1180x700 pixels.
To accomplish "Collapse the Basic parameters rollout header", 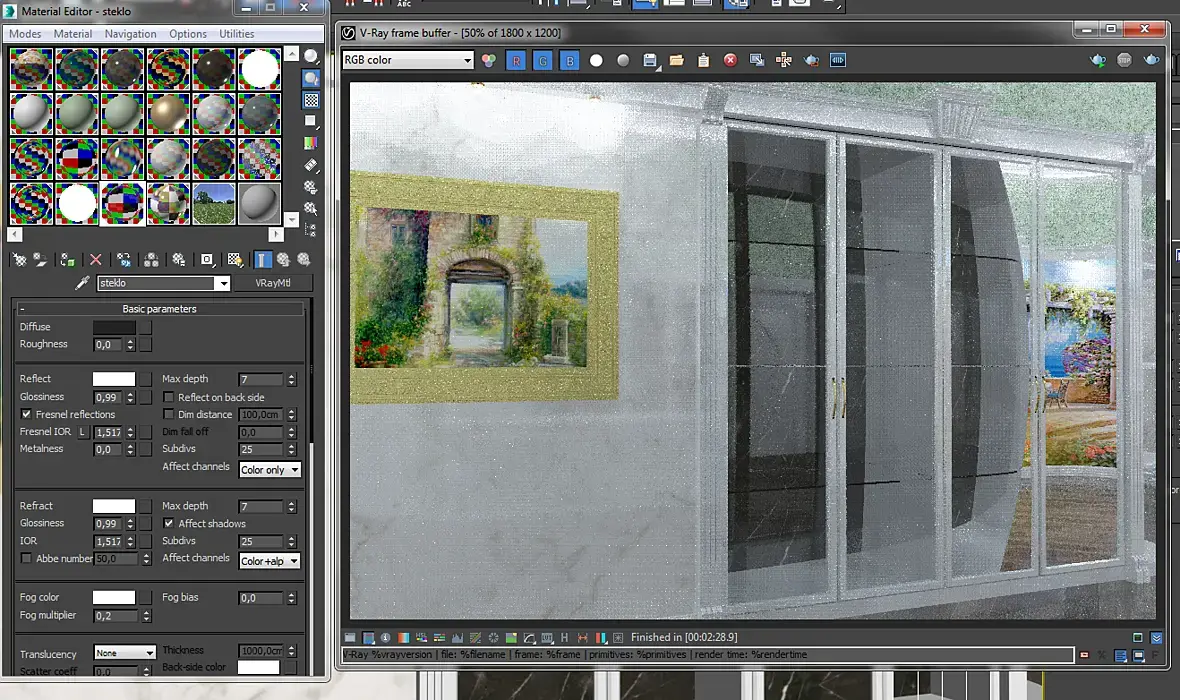I will (x=160, y=309).
